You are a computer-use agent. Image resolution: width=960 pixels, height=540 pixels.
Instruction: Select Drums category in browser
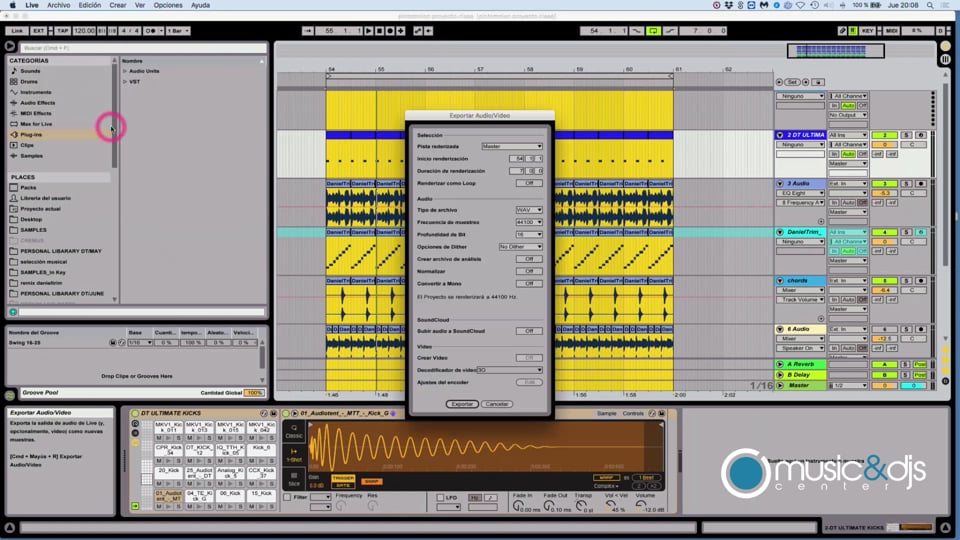coord(29,81)
